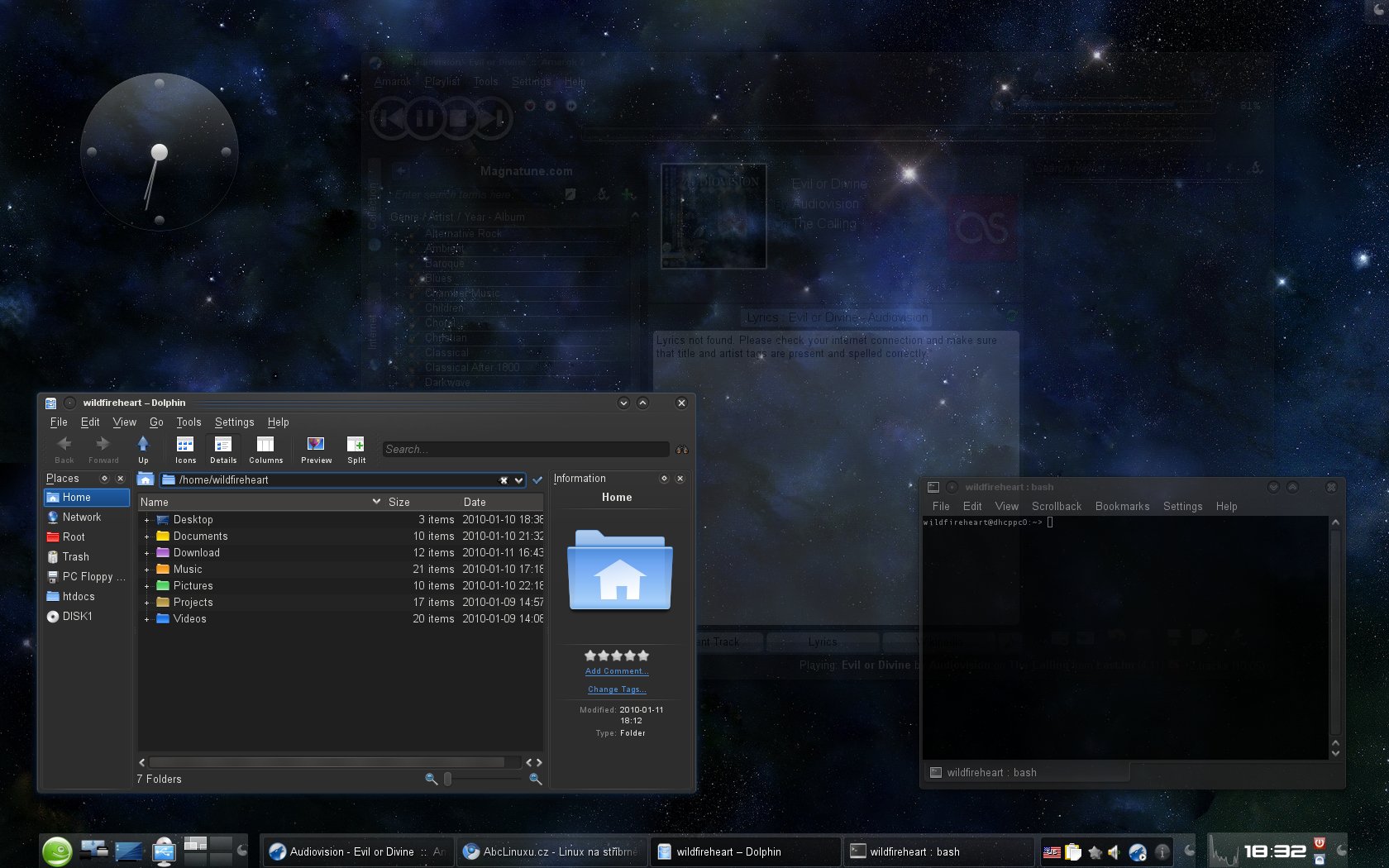This screenshot has height=868, width=1389.
Task: Expand the Documents folder row
Action: [146, 537]
